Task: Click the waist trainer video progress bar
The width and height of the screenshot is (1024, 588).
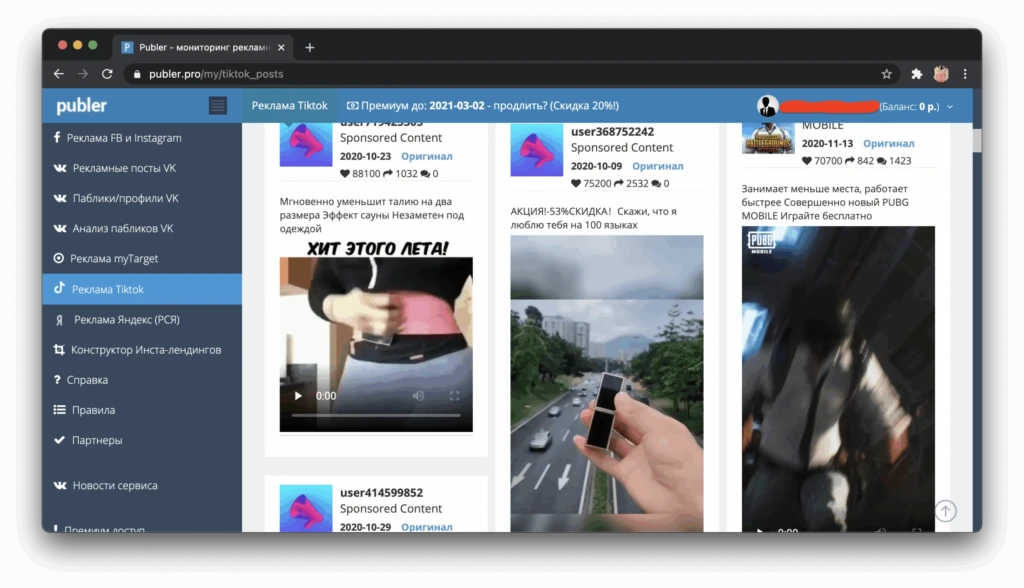Action: [376, 415]
